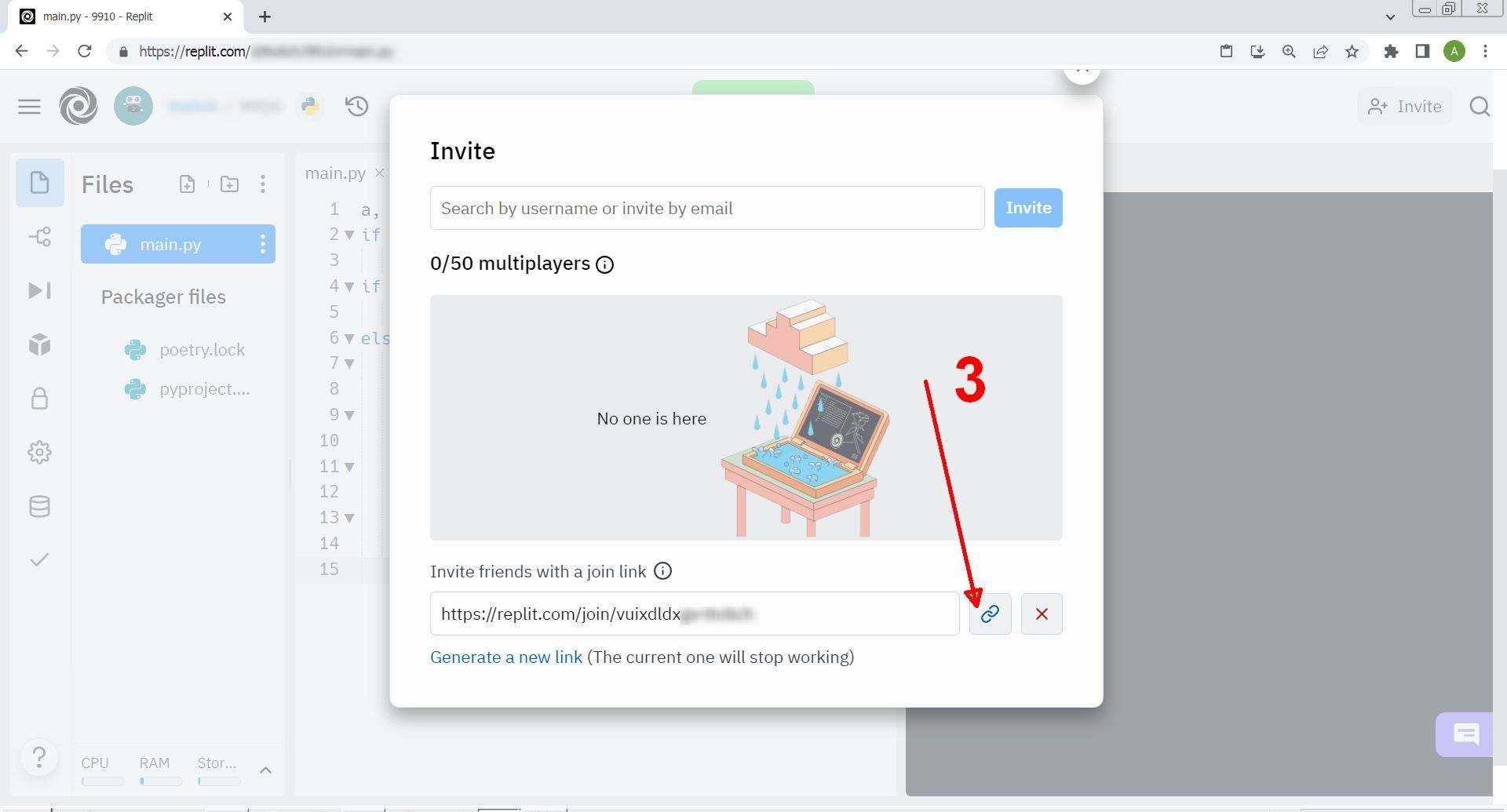Expand the CPU RAM Storage resources panel
Screen dimensions: 1507x812
click(x=265, y=770)
